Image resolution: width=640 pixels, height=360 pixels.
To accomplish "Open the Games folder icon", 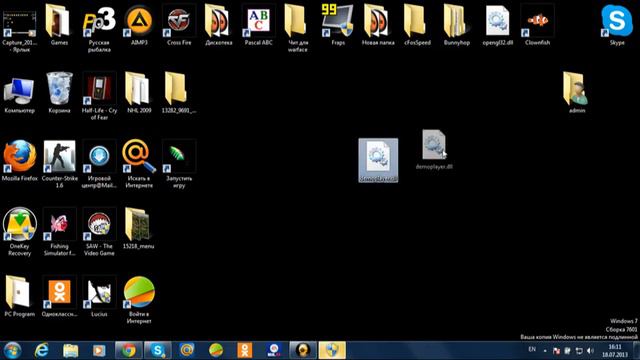I will coord(59,25).
